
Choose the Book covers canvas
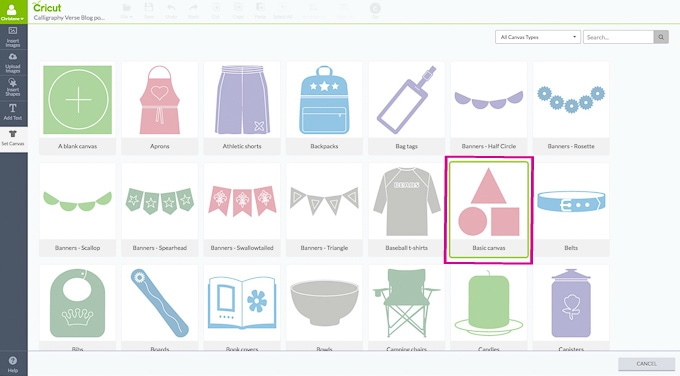[242, 307]
